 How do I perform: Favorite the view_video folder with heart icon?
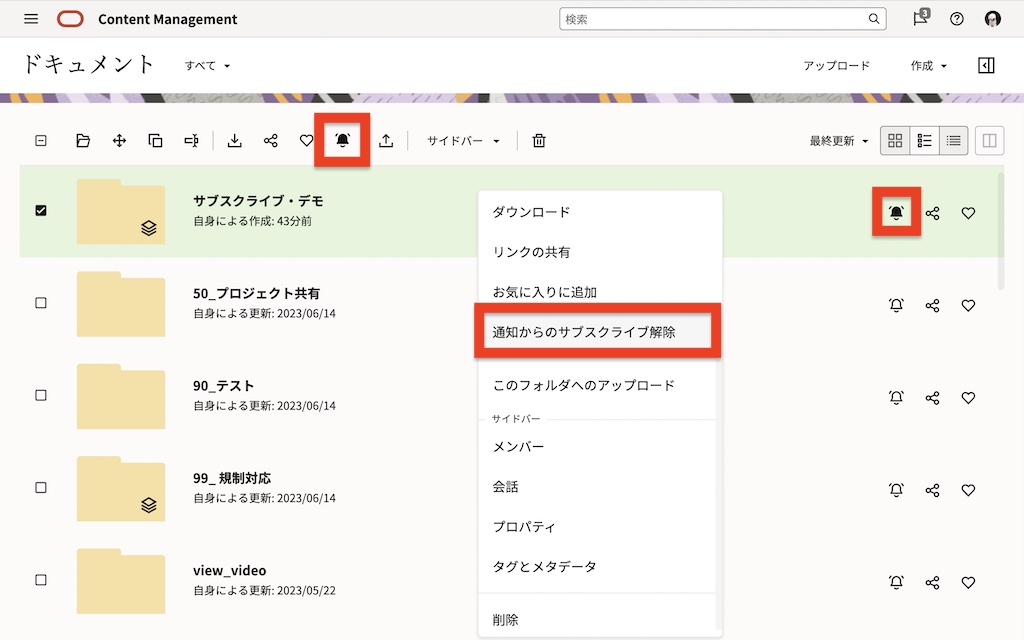968,582
